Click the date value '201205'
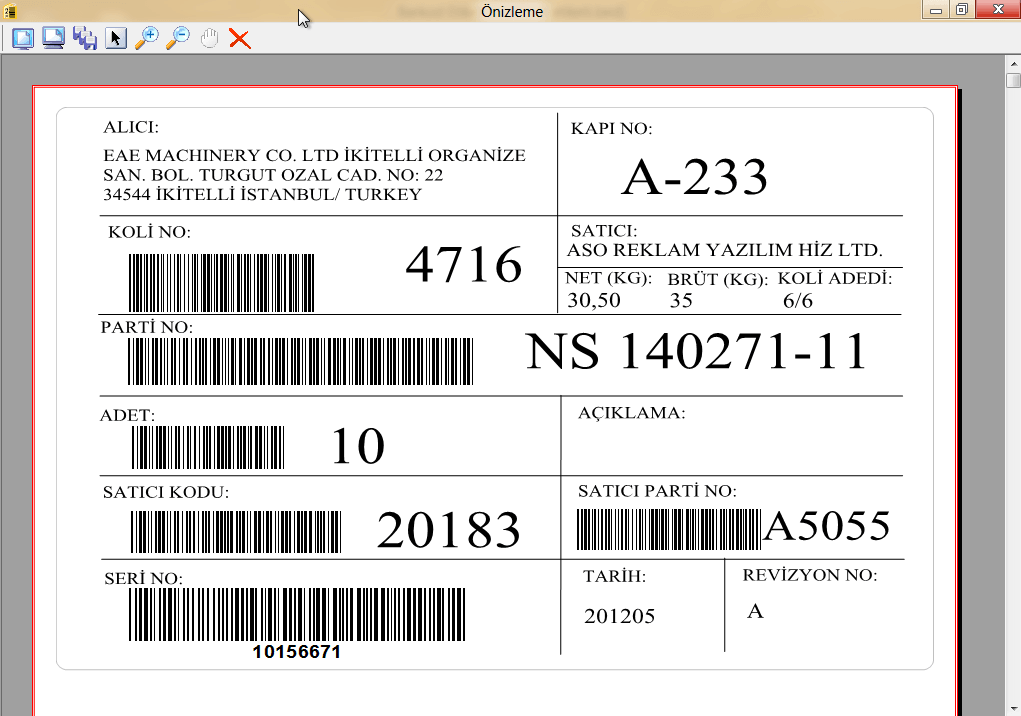This screenshot has height=716, width=1021. pos(619,616)
